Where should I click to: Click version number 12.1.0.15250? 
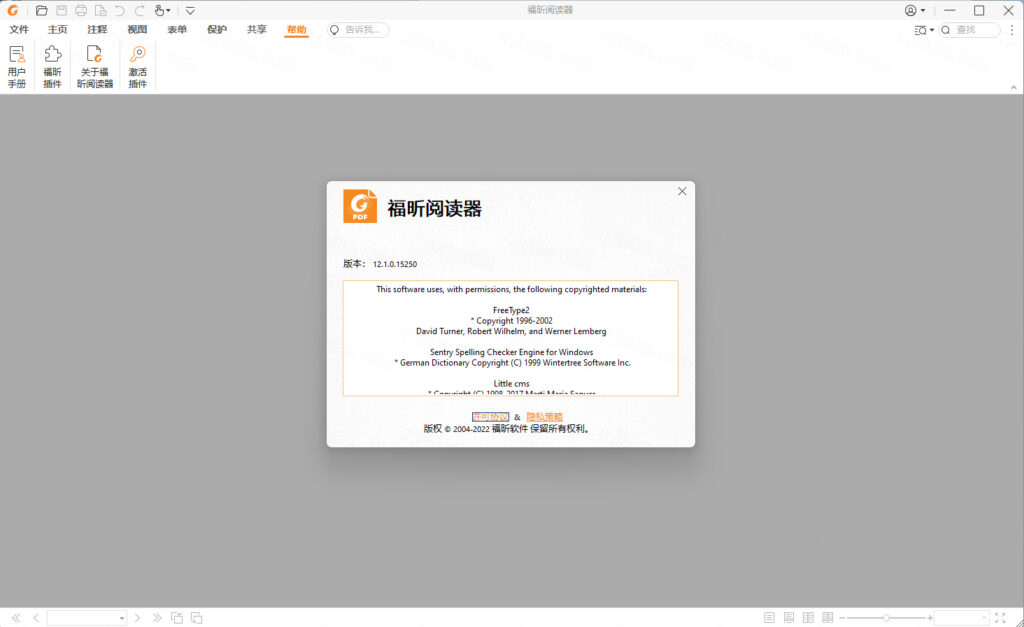tap(394, 265)
